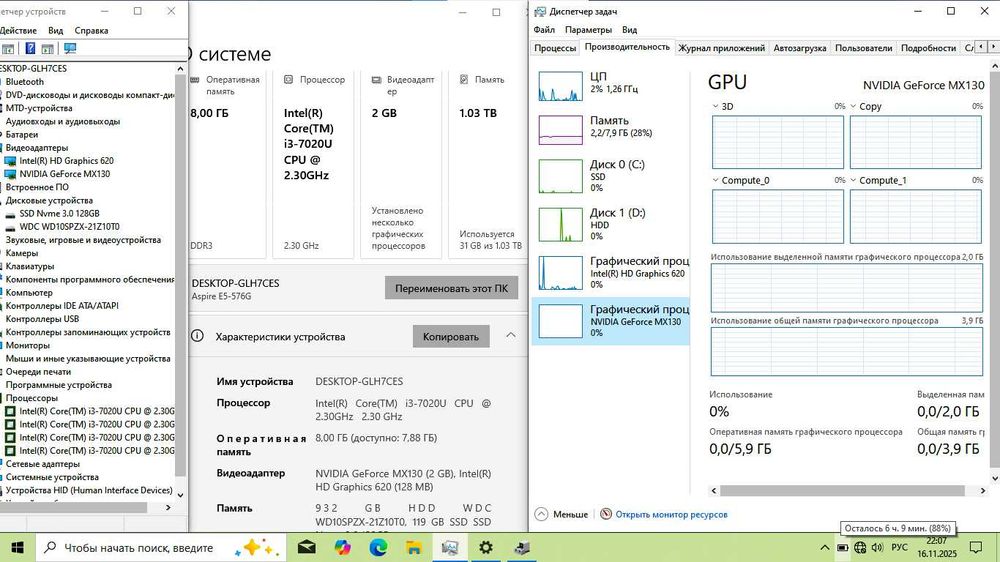This screenshot has height=562, width=1000.
Task: Click the first Intel Core i3-7020U processor icon
Action: coord(10,411)
